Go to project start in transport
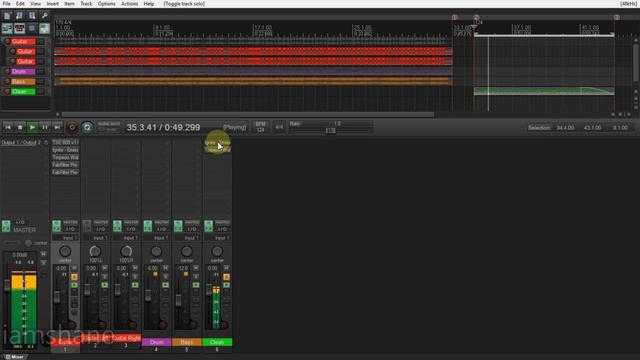Screen dimensions: 640x360 [8, 127]
